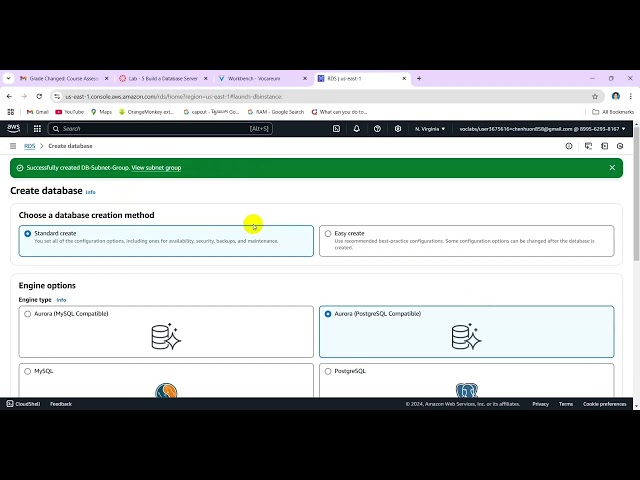640x480 pixels.
Task: View site information icon in address bar
Action: point(57,96)
